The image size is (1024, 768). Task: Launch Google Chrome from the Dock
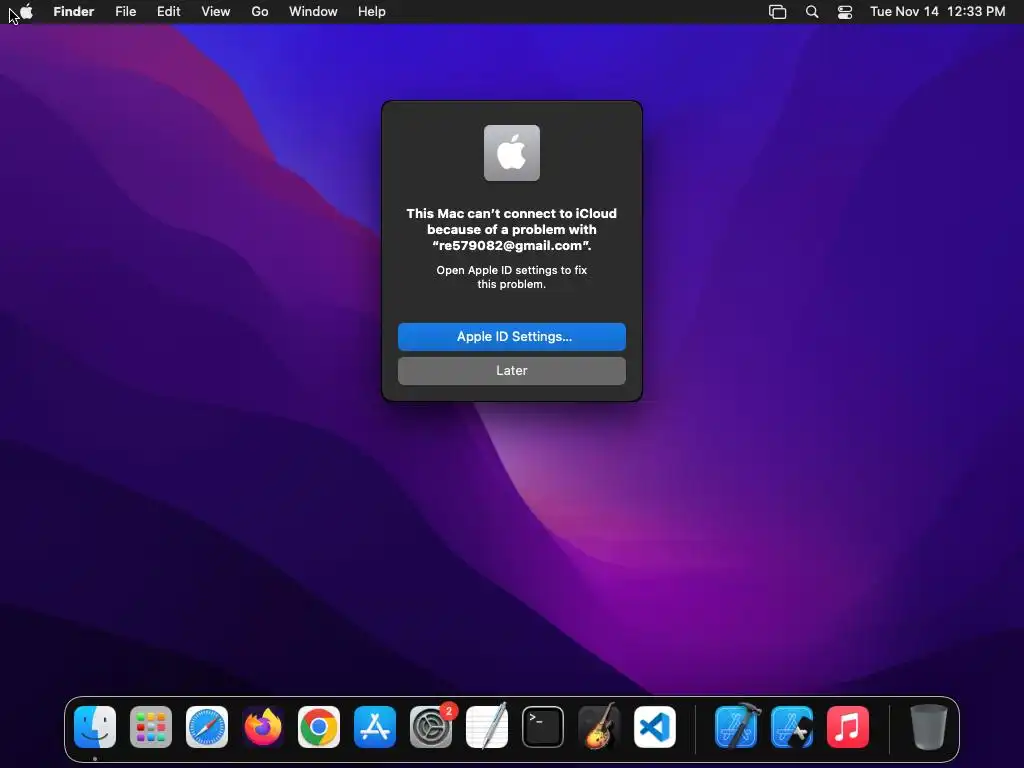tap(319, 727)
